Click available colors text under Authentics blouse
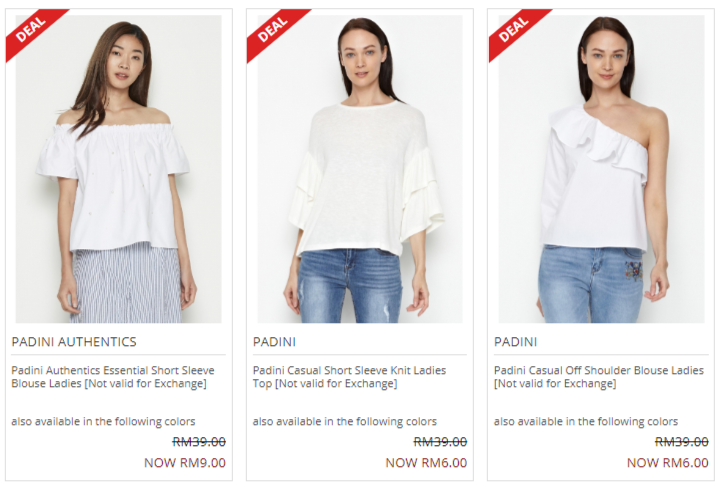Viewport: 720px width, 489px height. point(103,422)
